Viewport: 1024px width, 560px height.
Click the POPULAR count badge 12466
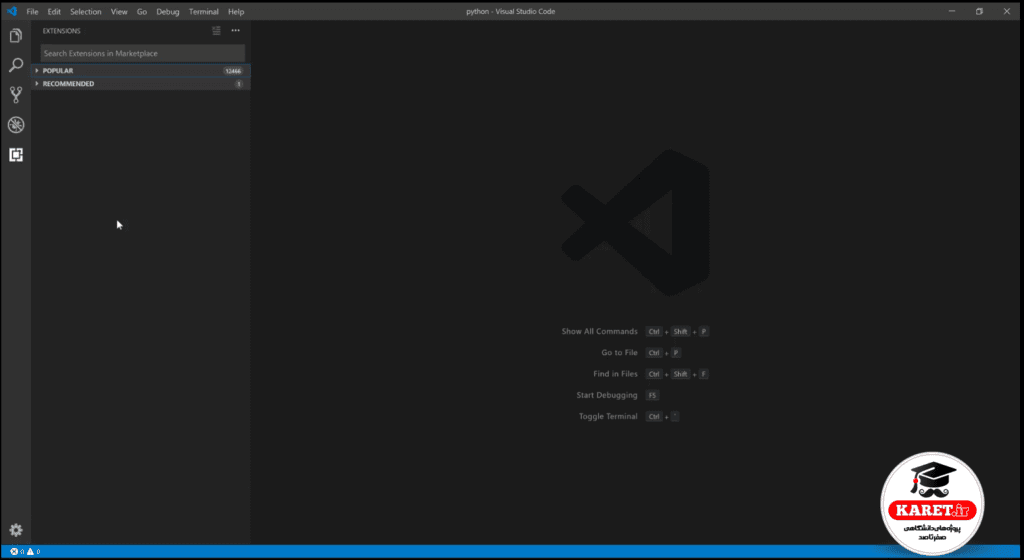coord(233,70)
